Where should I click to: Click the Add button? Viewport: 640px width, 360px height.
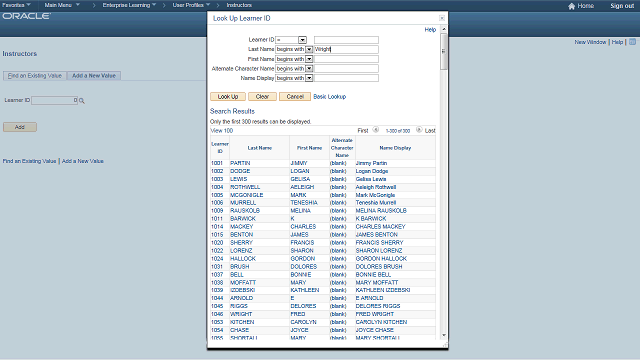point(20,127)
